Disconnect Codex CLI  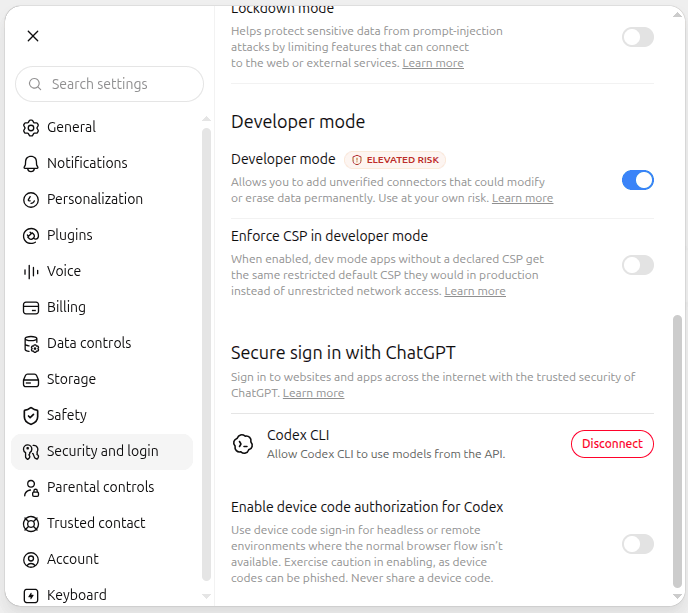(612, 444)
